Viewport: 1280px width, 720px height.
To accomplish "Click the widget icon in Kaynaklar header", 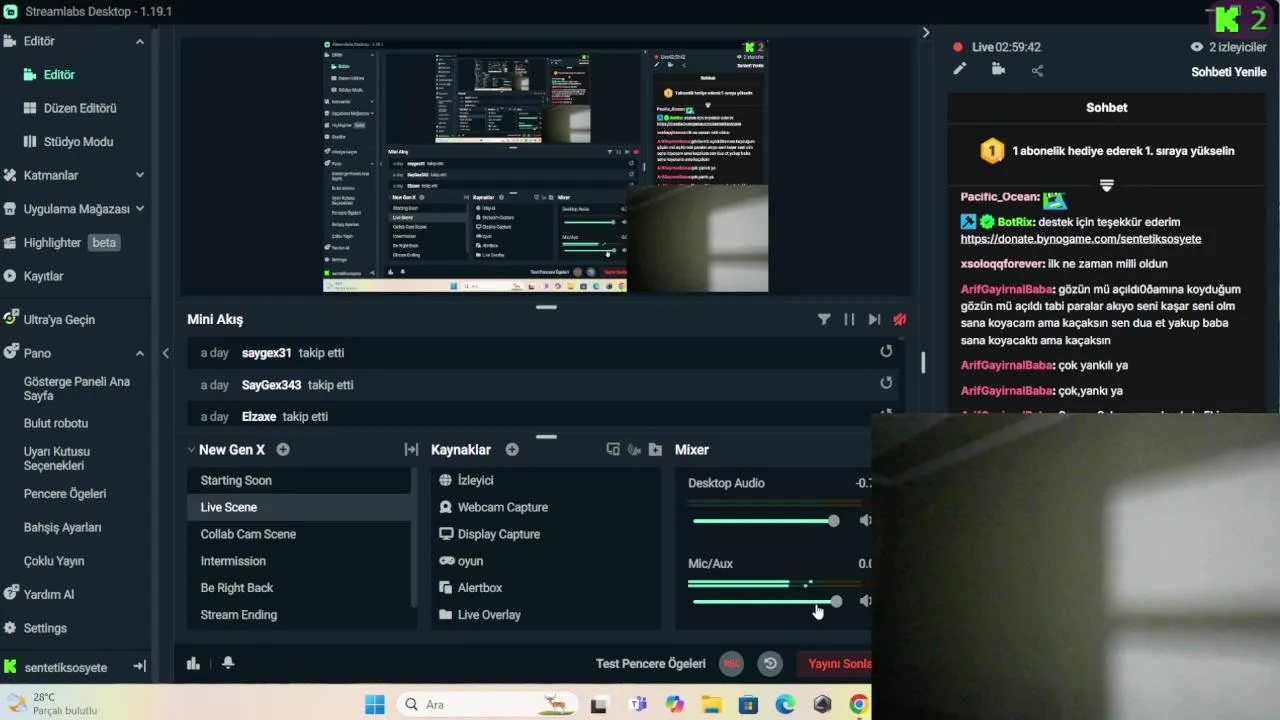I will pyautogui.click(x=613, y=450).
